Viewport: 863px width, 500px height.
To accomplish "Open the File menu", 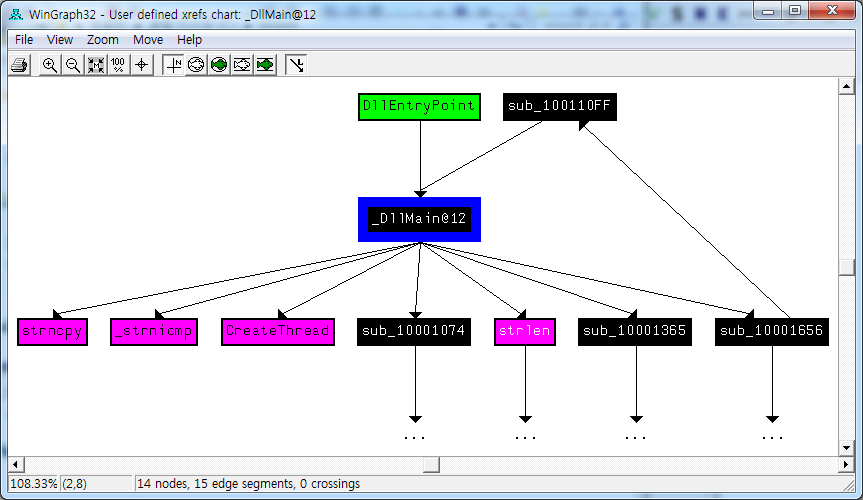I will pos(24,40).
